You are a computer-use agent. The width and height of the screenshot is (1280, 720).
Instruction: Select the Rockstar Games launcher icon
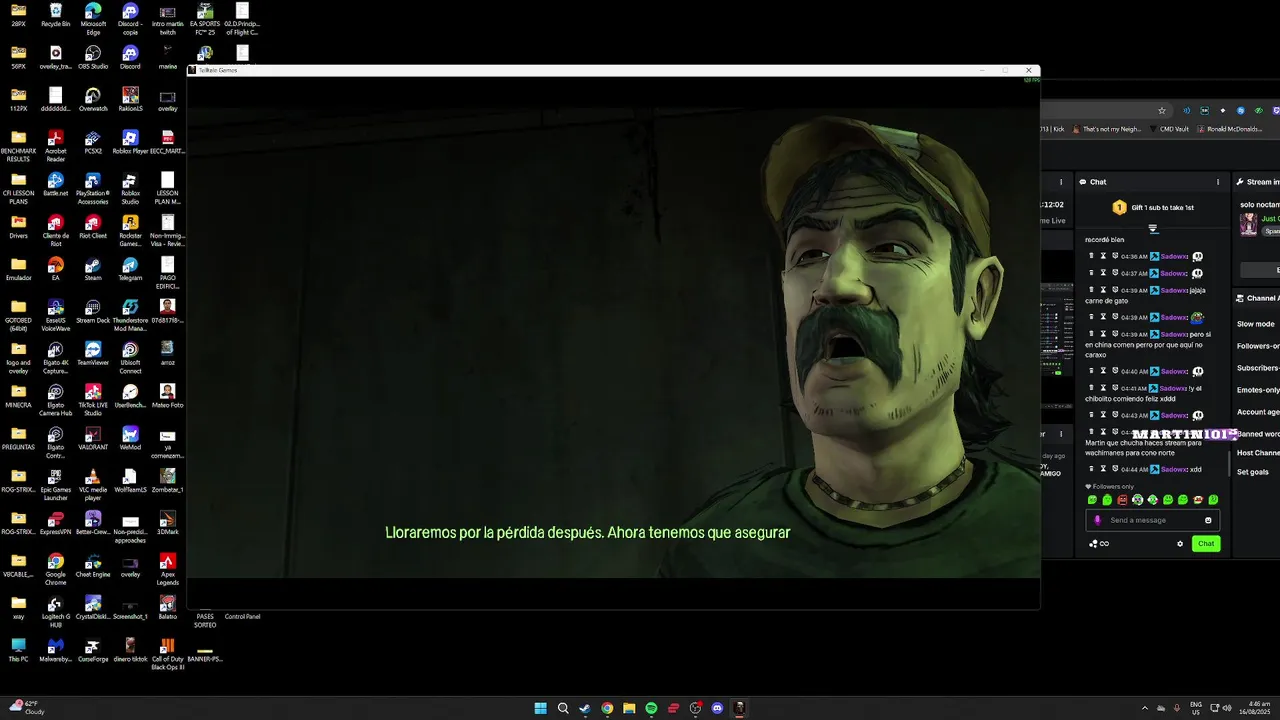130,229
